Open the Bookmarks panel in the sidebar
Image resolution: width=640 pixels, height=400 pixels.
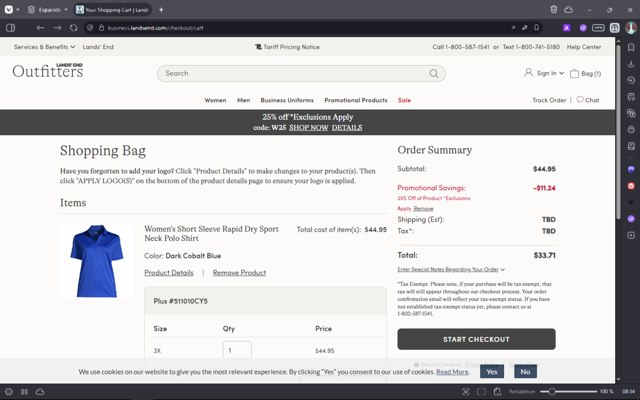click(x=631, y=47)
